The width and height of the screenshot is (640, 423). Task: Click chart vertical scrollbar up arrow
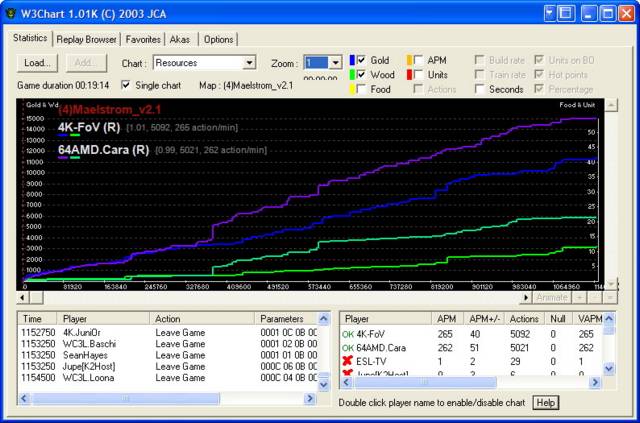pyautogui.click(x=611, y=105)
